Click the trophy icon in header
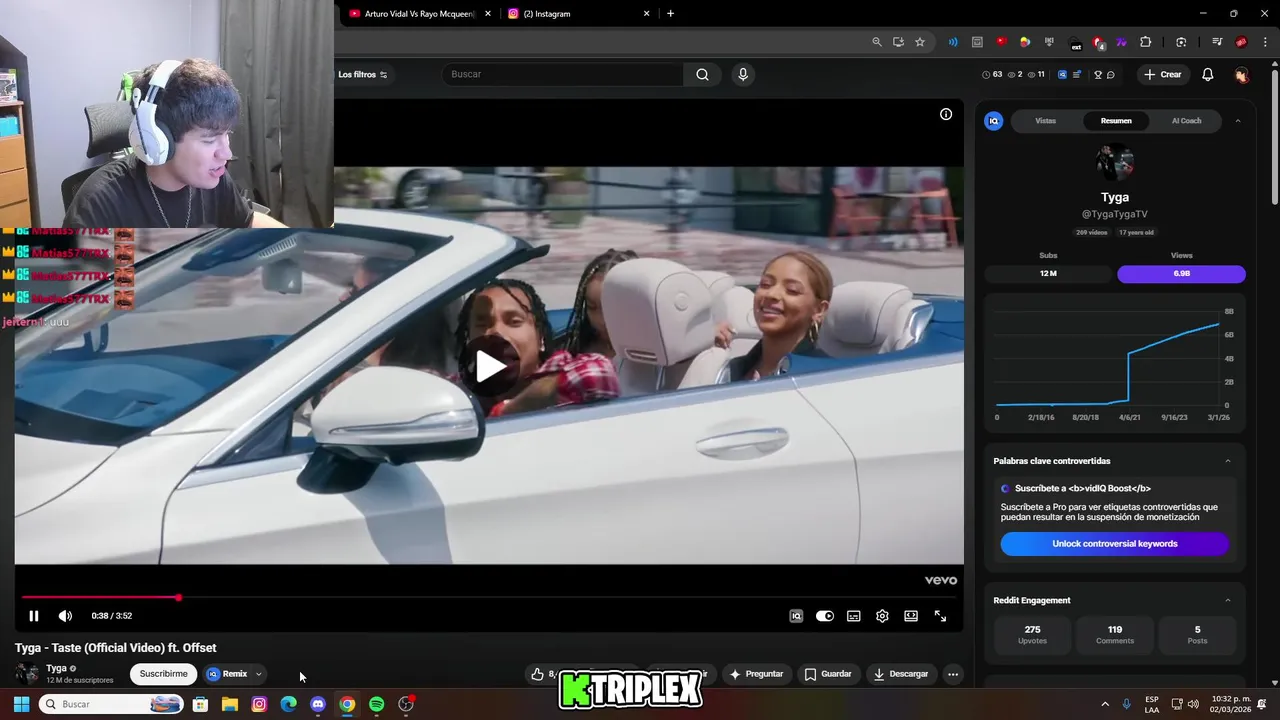The image size is (1280, 720). tap(1097, 74)
